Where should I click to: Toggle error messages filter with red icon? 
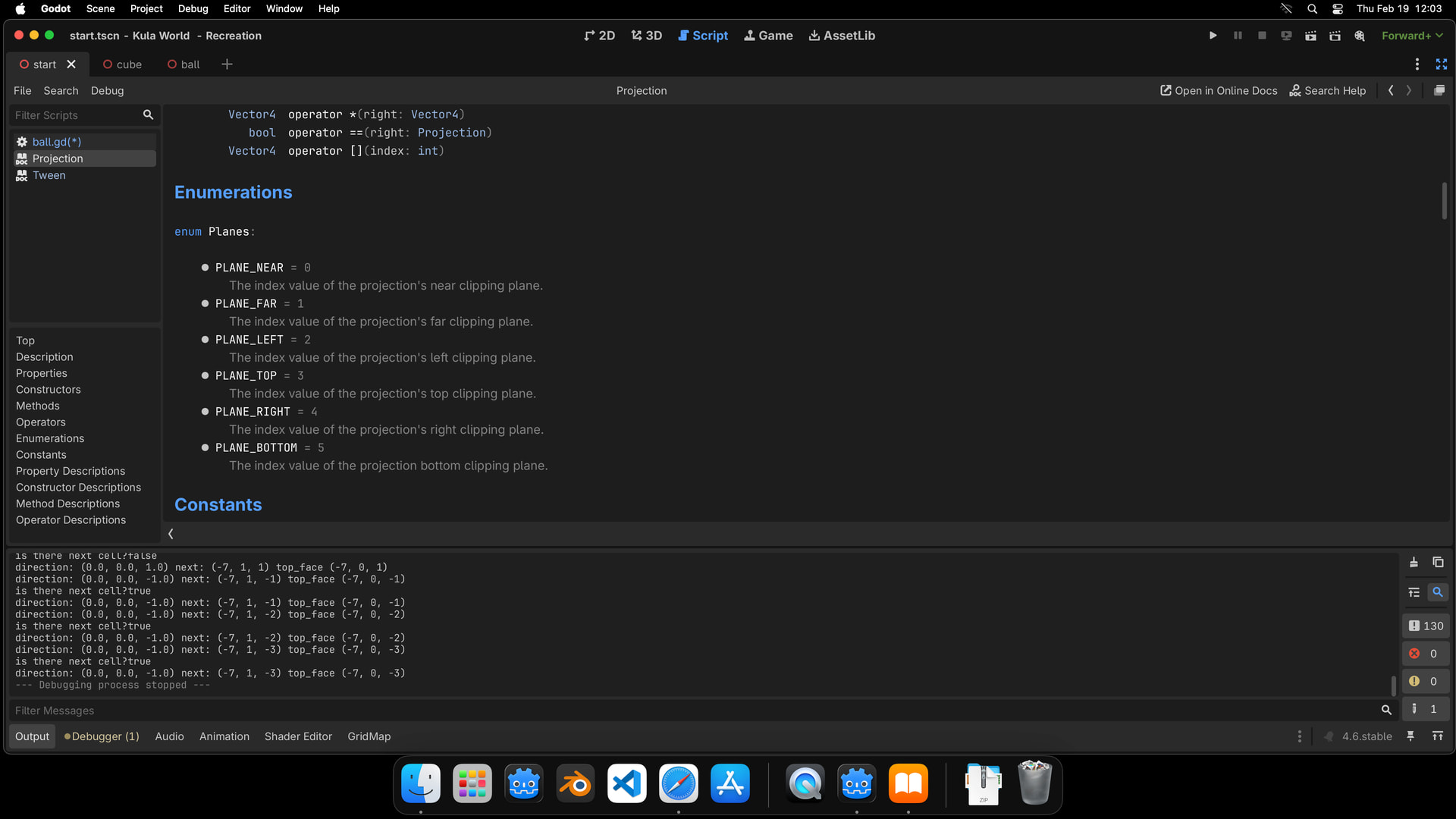pos(1426,654)
